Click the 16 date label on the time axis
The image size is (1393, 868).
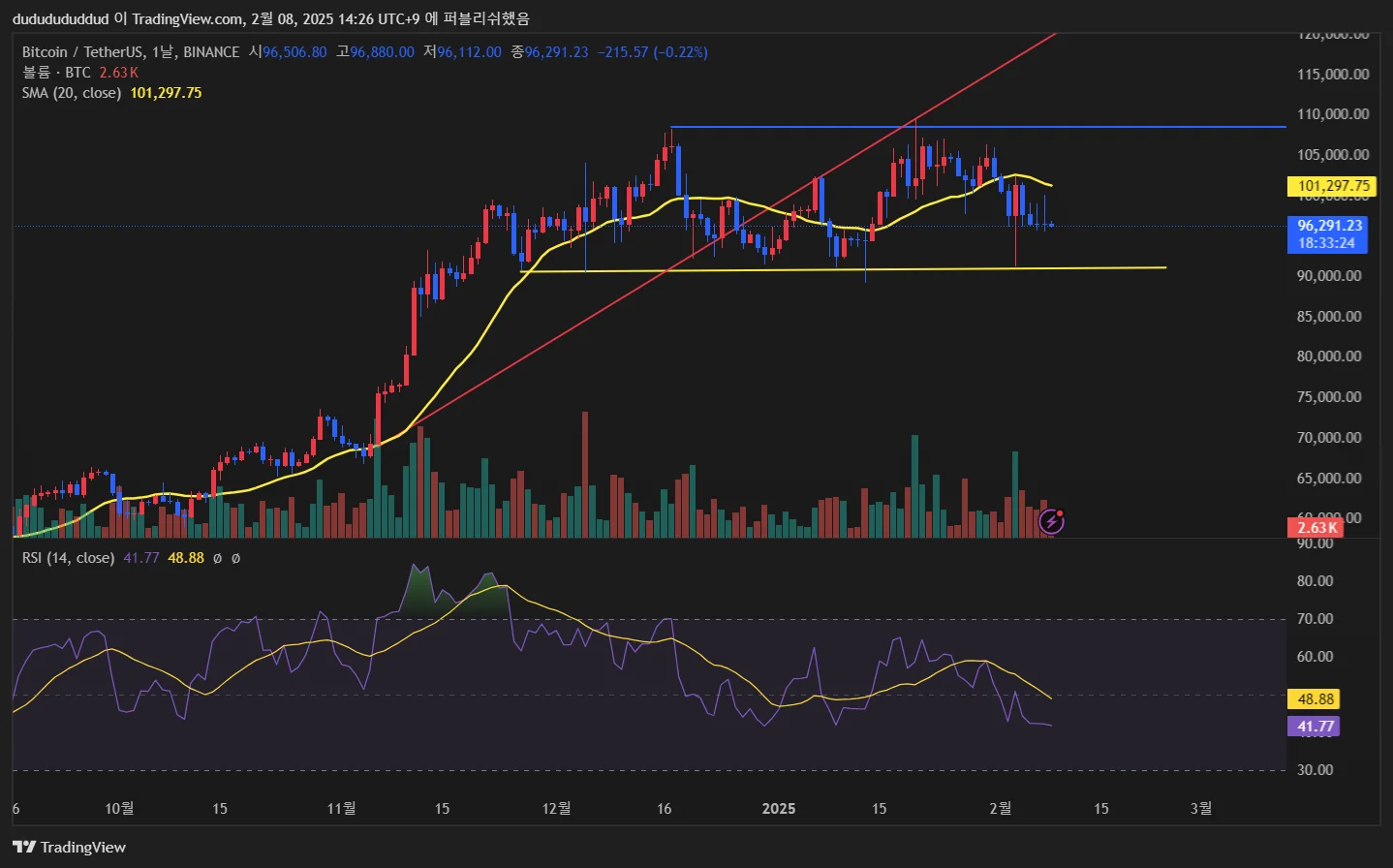click(x=665, y=808)
